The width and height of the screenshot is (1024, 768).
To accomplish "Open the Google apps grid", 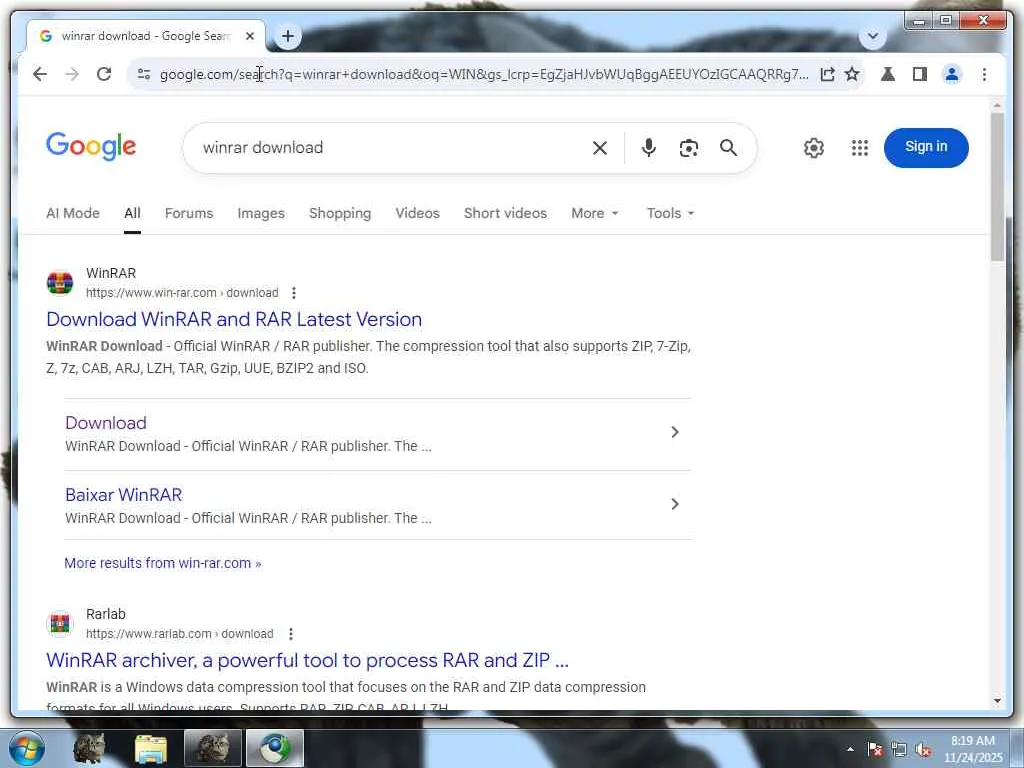I will tap(860, 148).
